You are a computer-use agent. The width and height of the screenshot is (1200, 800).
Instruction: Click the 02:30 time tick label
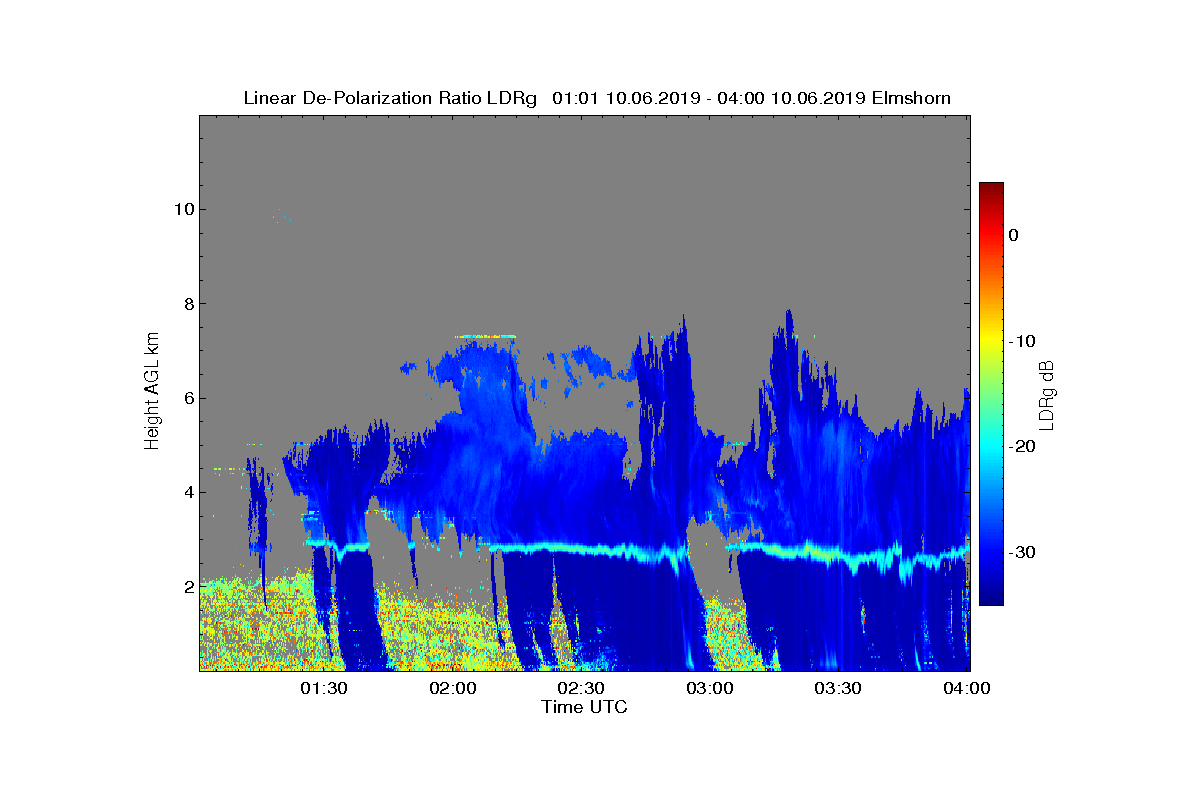[581, 688]
